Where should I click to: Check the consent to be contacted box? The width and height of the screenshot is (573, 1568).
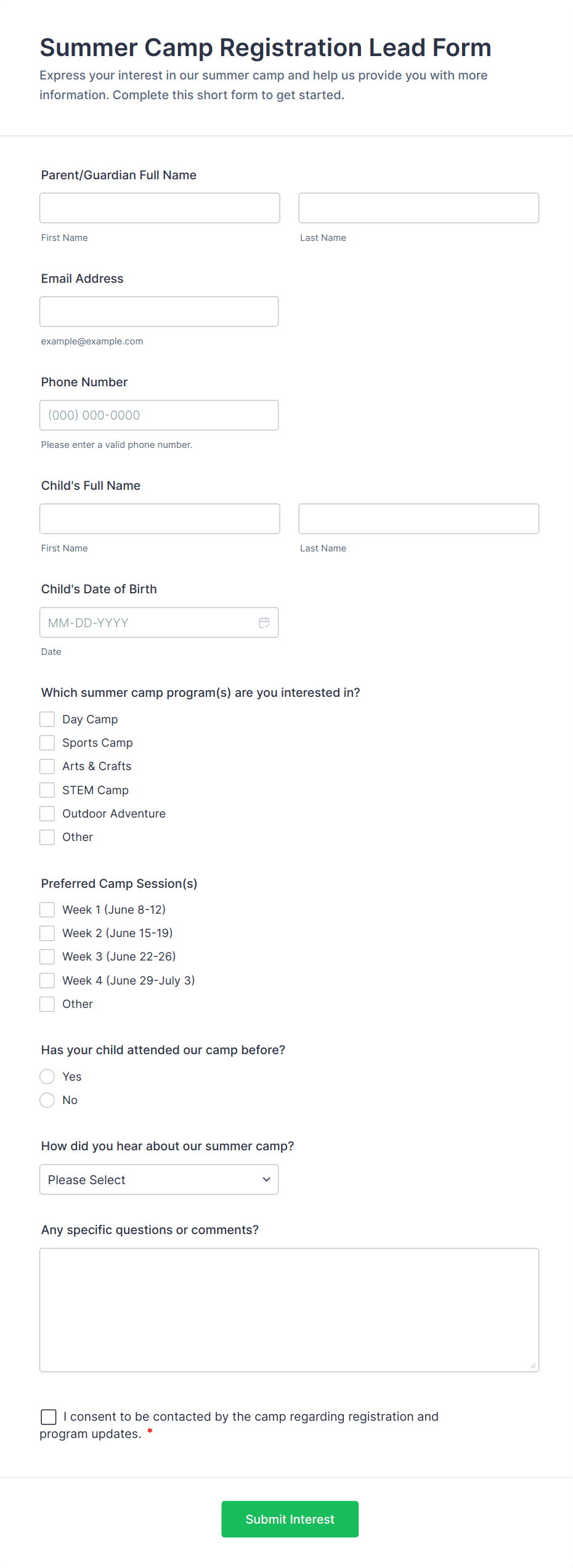tap(49, 1416)
